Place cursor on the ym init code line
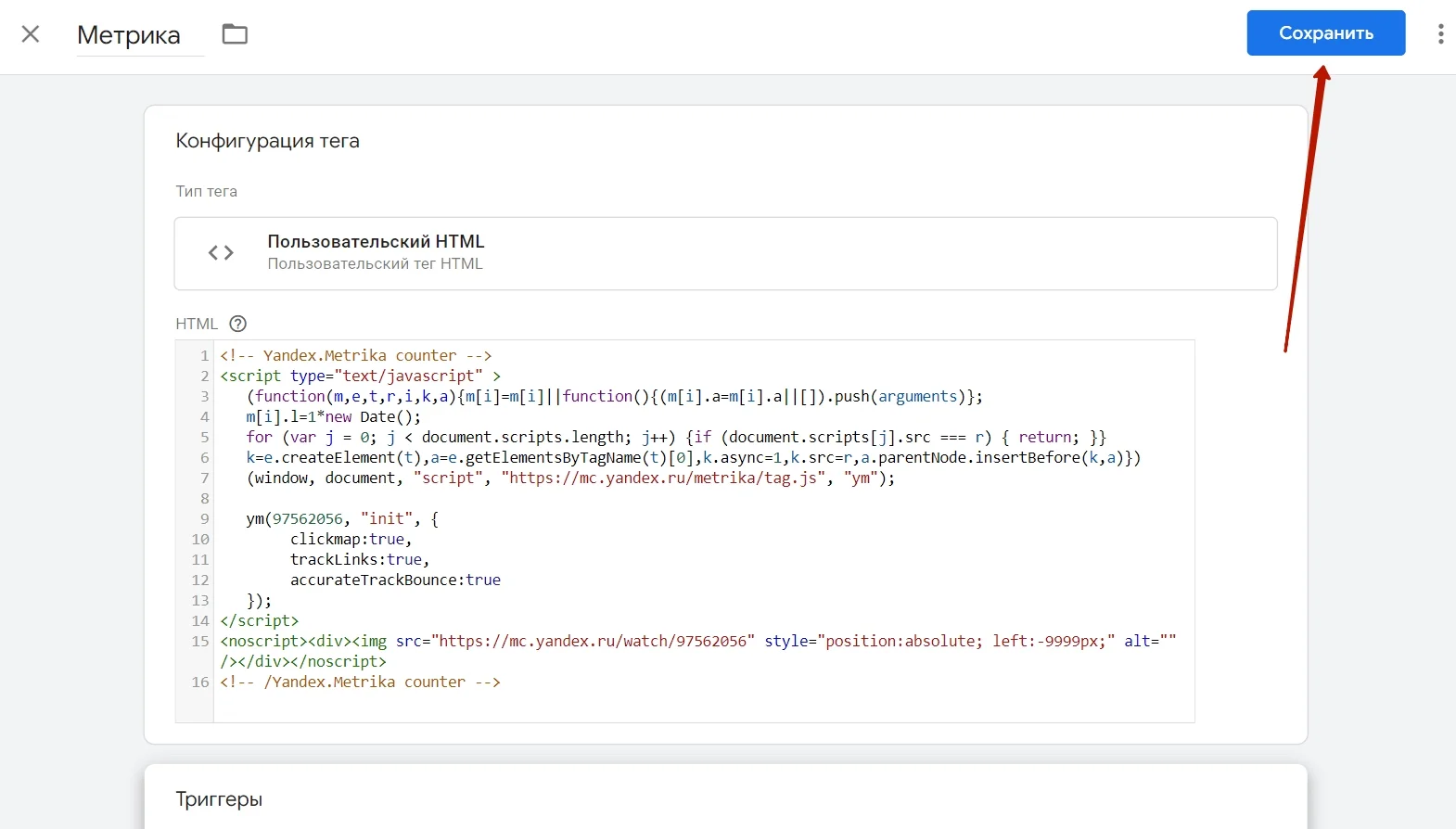This screenshot has width=1456, height=829. [x=341, y=519]
